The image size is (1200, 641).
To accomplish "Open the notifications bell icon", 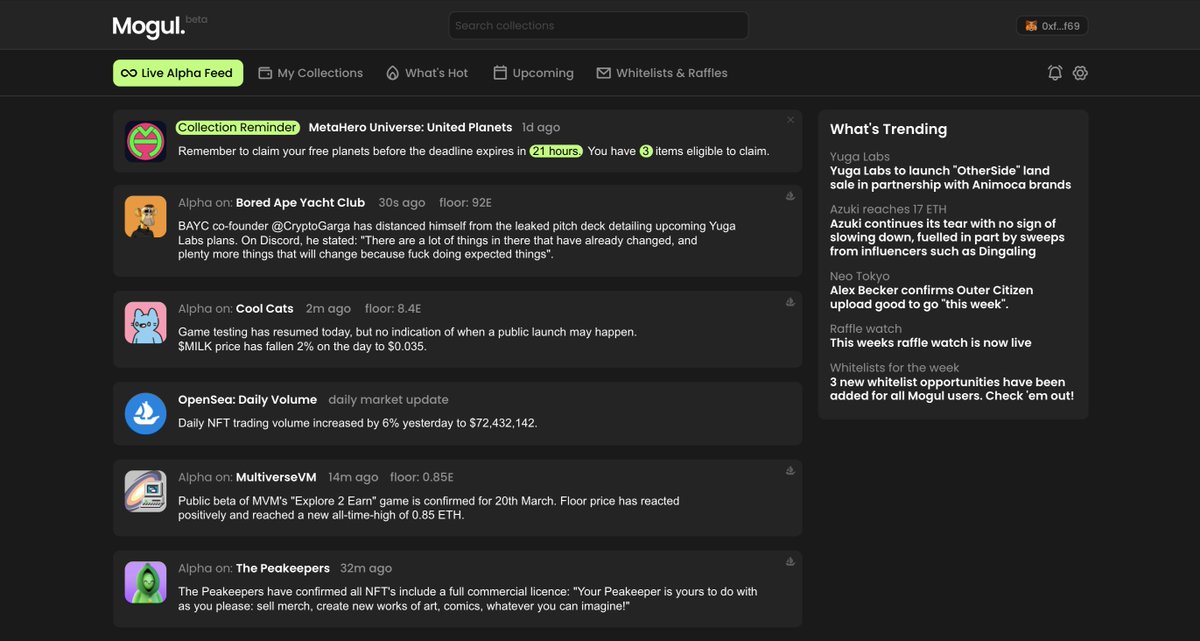I will (x=1055, y=73).
